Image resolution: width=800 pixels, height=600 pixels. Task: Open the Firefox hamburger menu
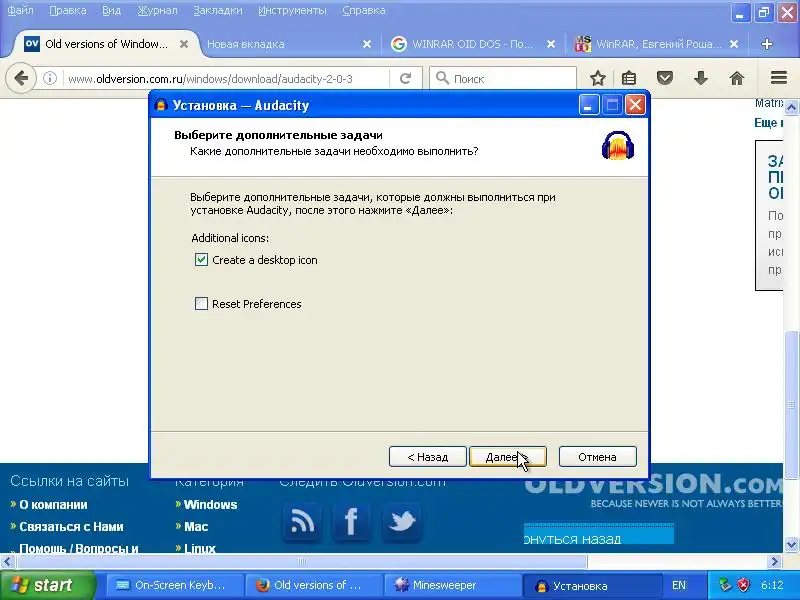pos(779,78)
